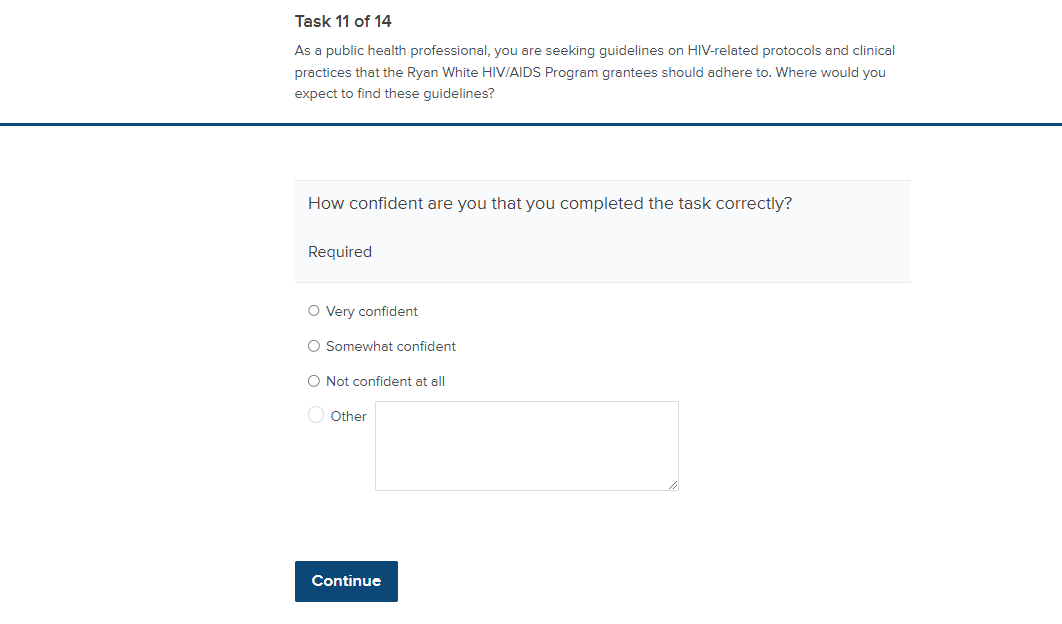Click the "Somewhat confident" label text

[391, 346]
